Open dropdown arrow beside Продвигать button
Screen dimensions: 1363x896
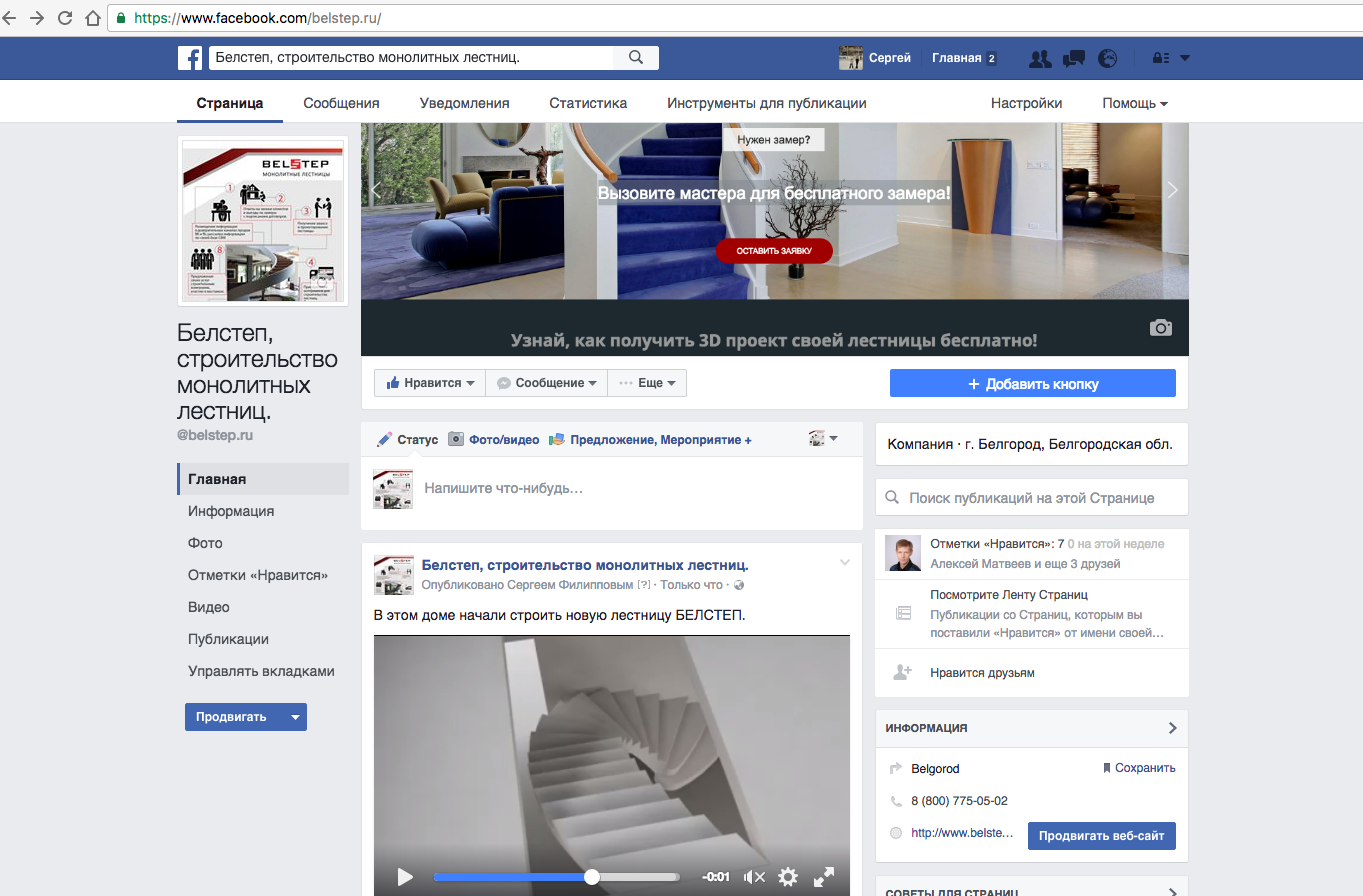[x=294, y=717]
